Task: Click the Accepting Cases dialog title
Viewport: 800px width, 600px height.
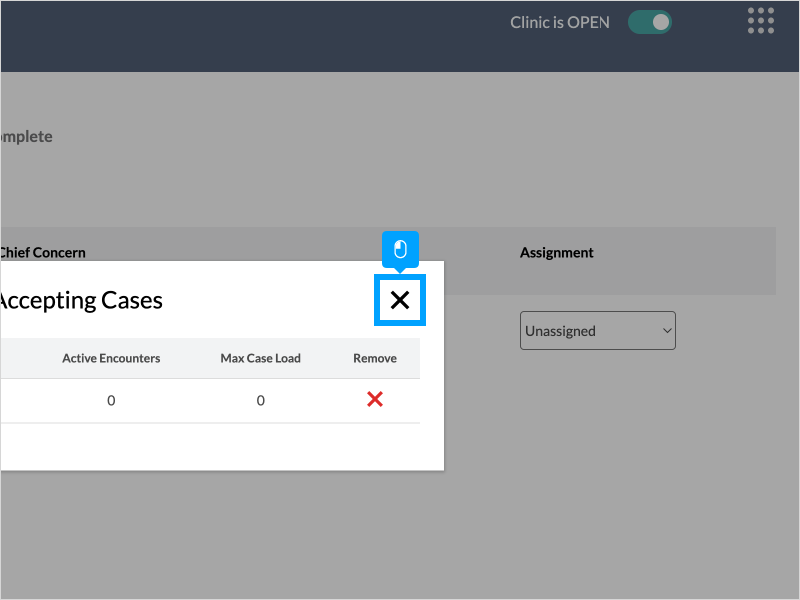Action: 80,300
